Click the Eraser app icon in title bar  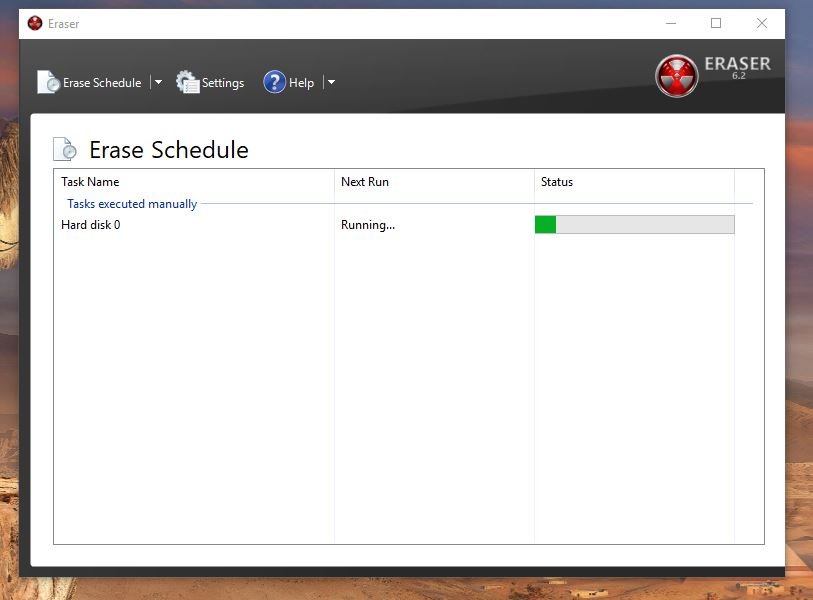coord(35,23)
